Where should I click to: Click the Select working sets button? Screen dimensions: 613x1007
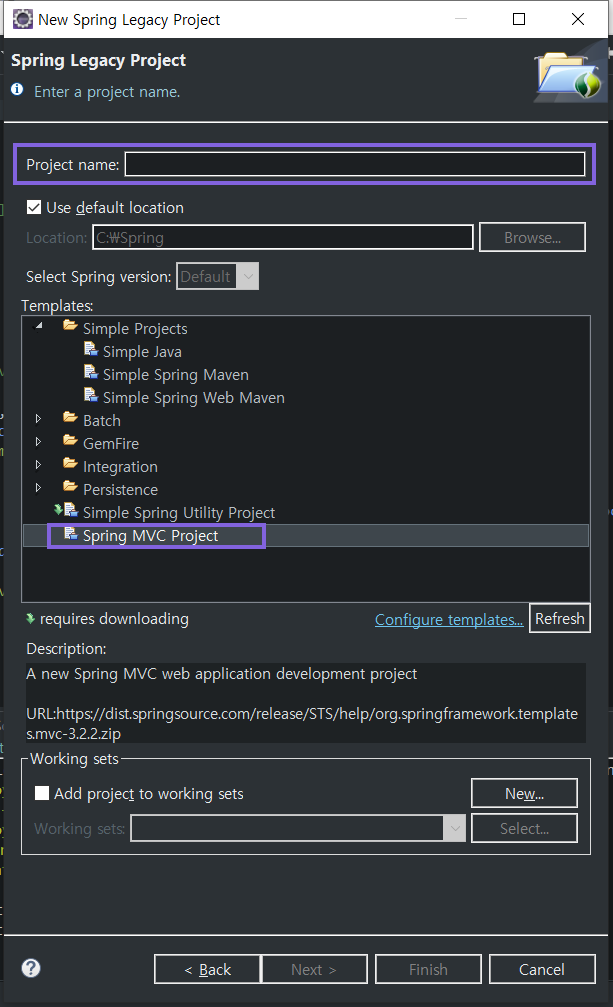(x=524, y=828)
